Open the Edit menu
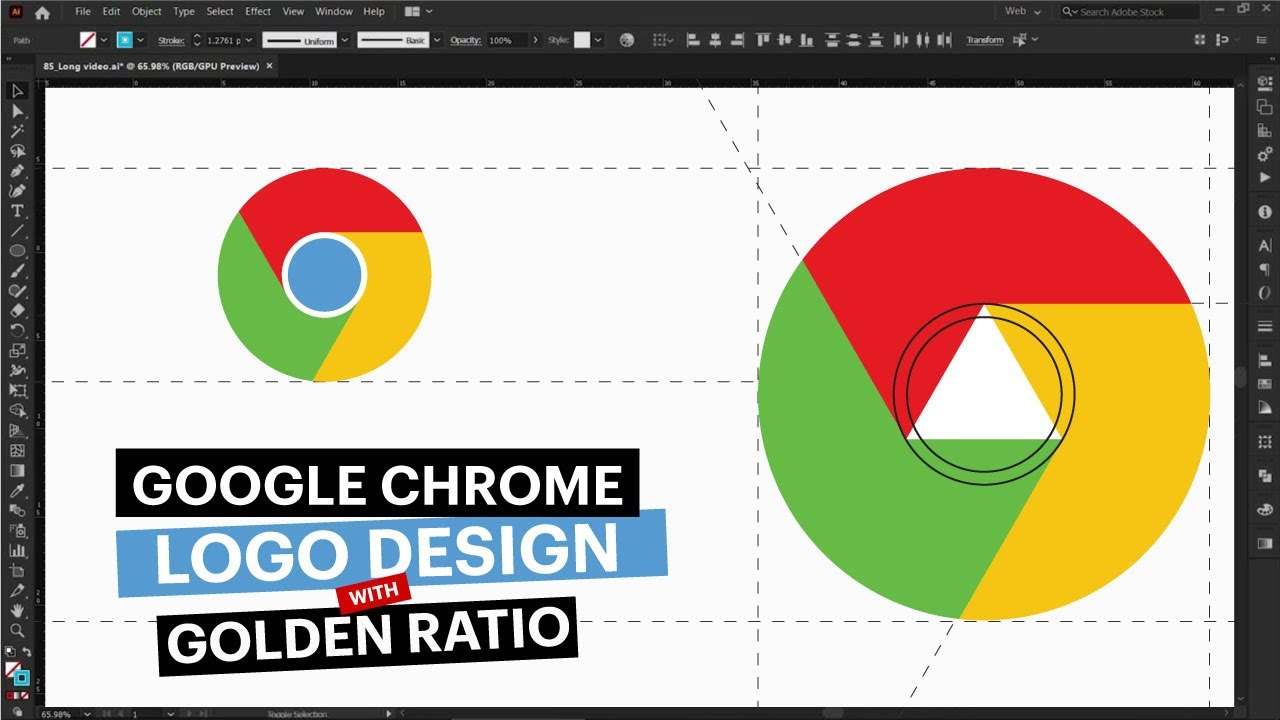The width and height of the screenshot is (1280, 720). tap(111, 11)
